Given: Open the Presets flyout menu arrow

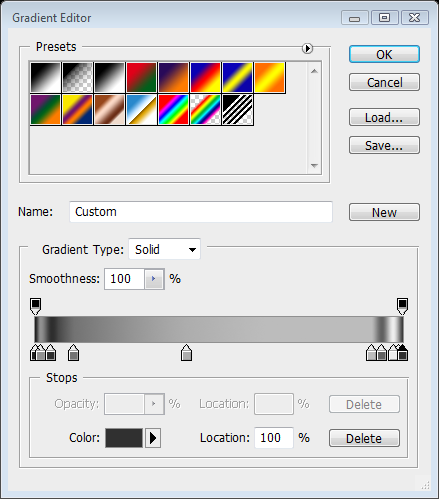Looking at the screenshot, I should click(x=307, y=48).
